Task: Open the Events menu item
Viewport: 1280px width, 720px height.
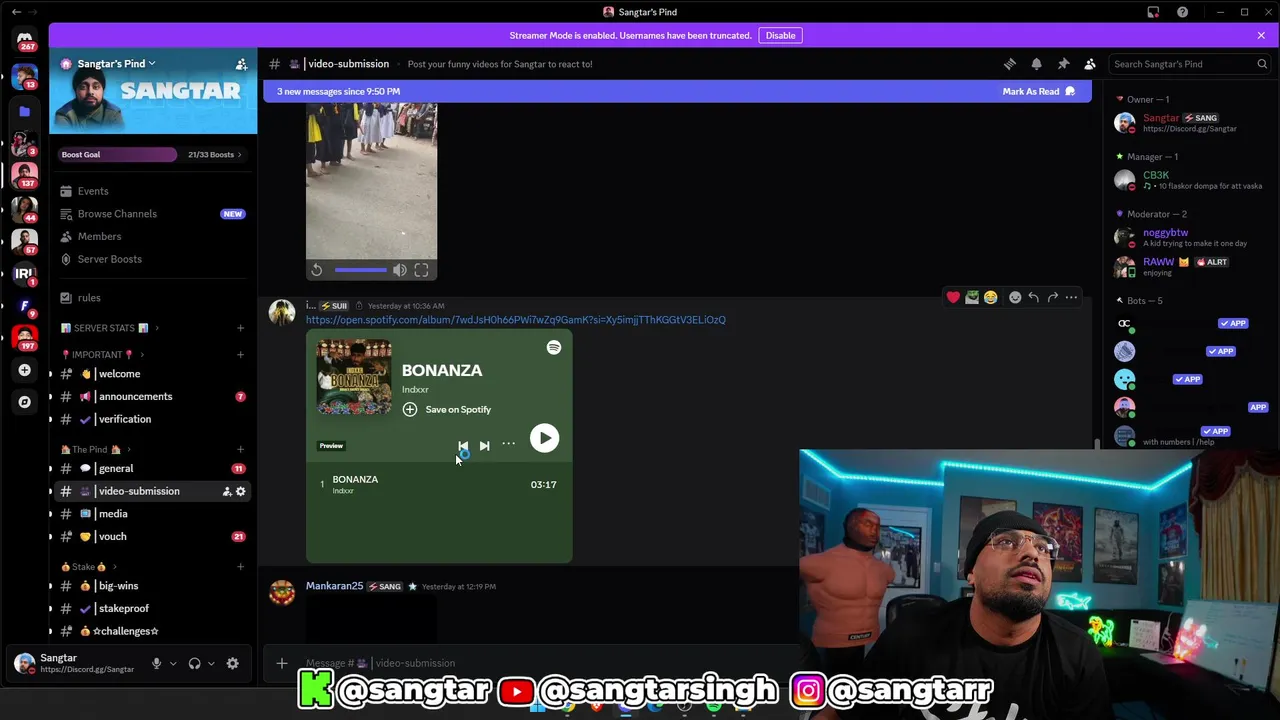Action: (x=152, y=191)
